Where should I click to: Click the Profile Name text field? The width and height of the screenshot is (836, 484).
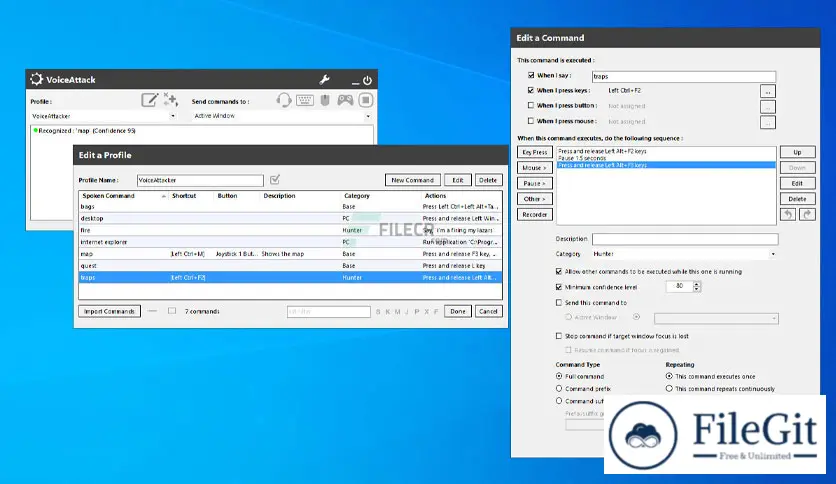(x=200, y=180)
